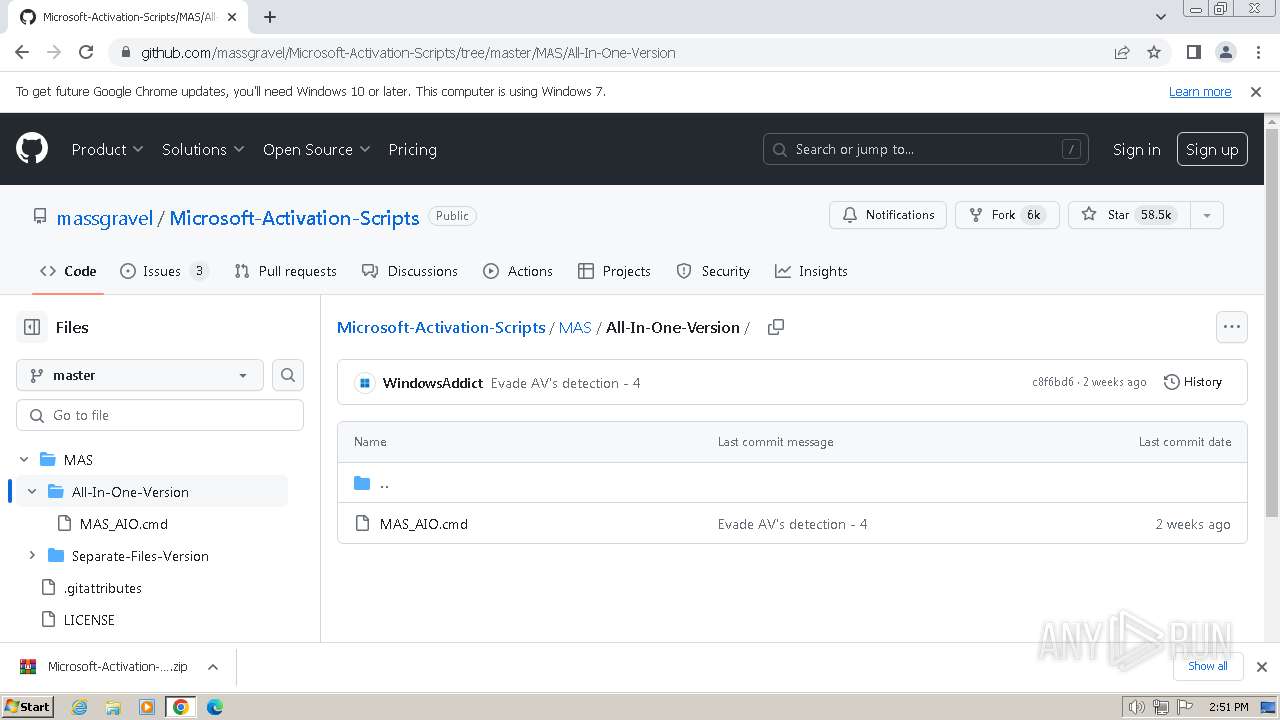Open the volume icon in system tray
The width and height of the screenshot is (1280, 720).
point(1137,707)
